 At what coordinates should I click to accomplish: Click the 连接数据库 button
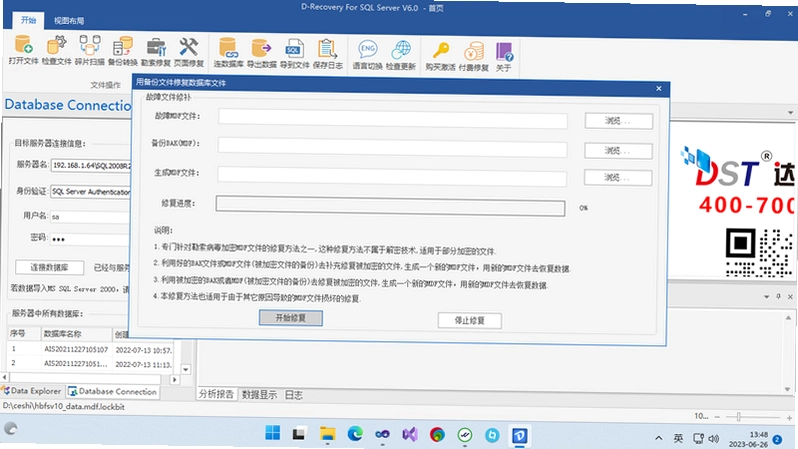[x=49, y=267]
